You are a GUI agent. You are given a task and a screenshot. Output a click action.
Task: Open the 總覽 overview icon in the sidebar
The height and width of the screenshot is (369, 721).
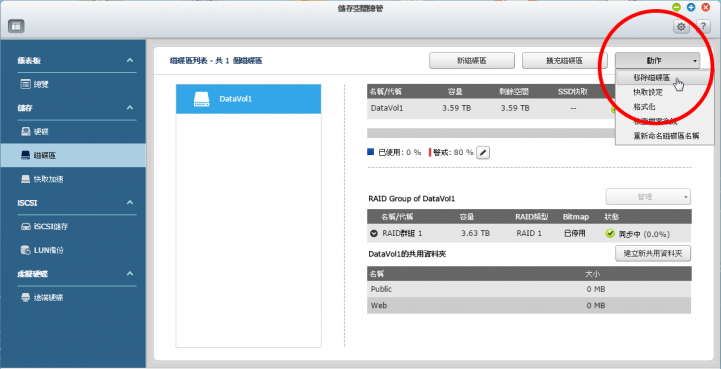(26, 84)
